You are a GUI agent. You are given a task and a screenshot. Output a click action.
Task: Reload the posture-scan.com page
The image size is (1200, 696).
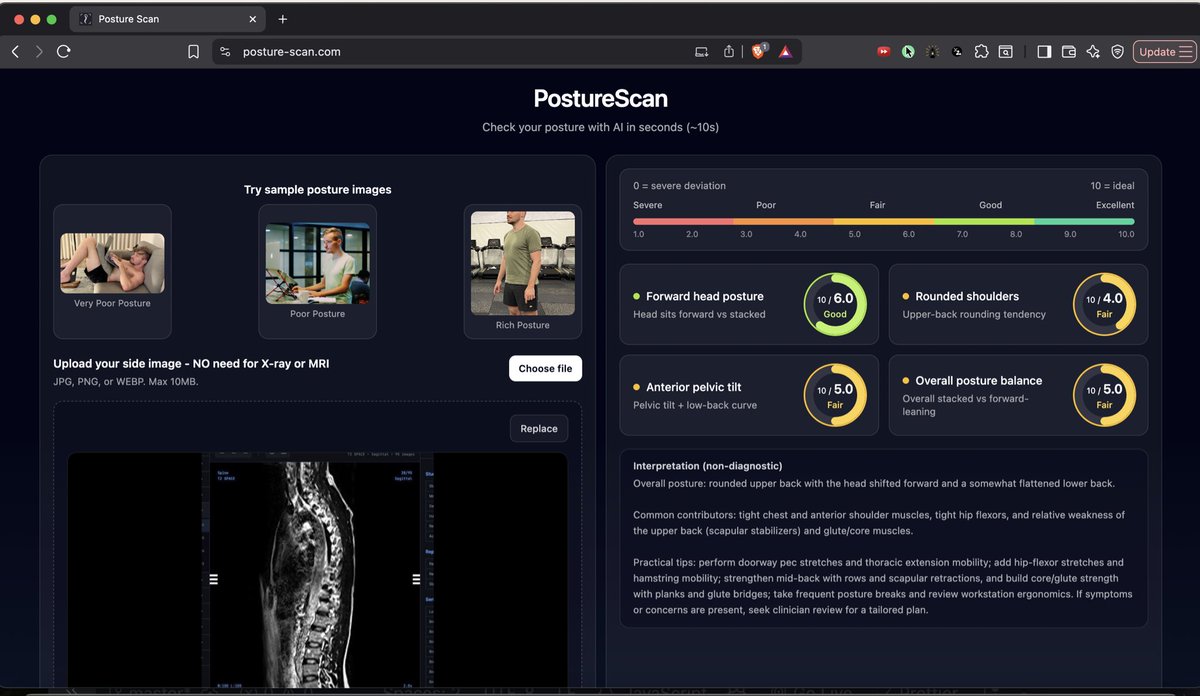[64, 52]
